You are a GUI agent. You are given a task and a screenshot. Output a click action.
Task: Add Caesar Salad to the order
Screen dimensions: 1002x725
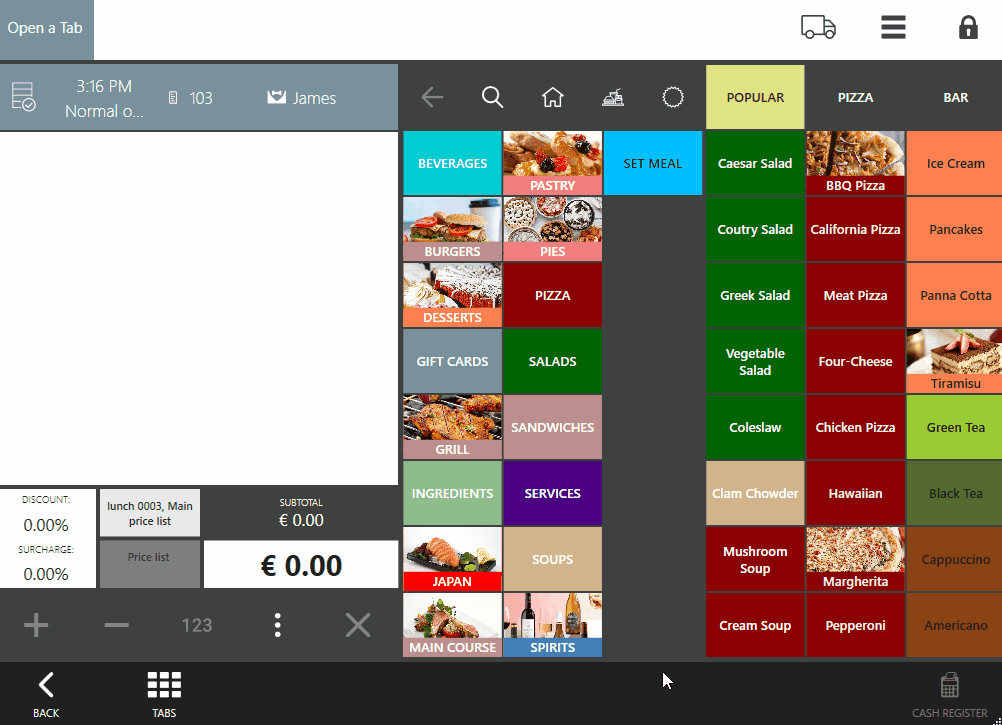(755, 164)
